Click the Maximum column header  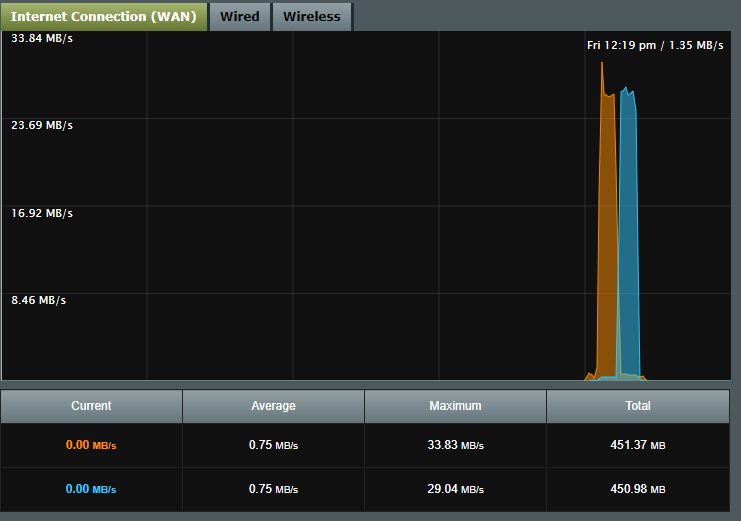click(x=455, y=406)
